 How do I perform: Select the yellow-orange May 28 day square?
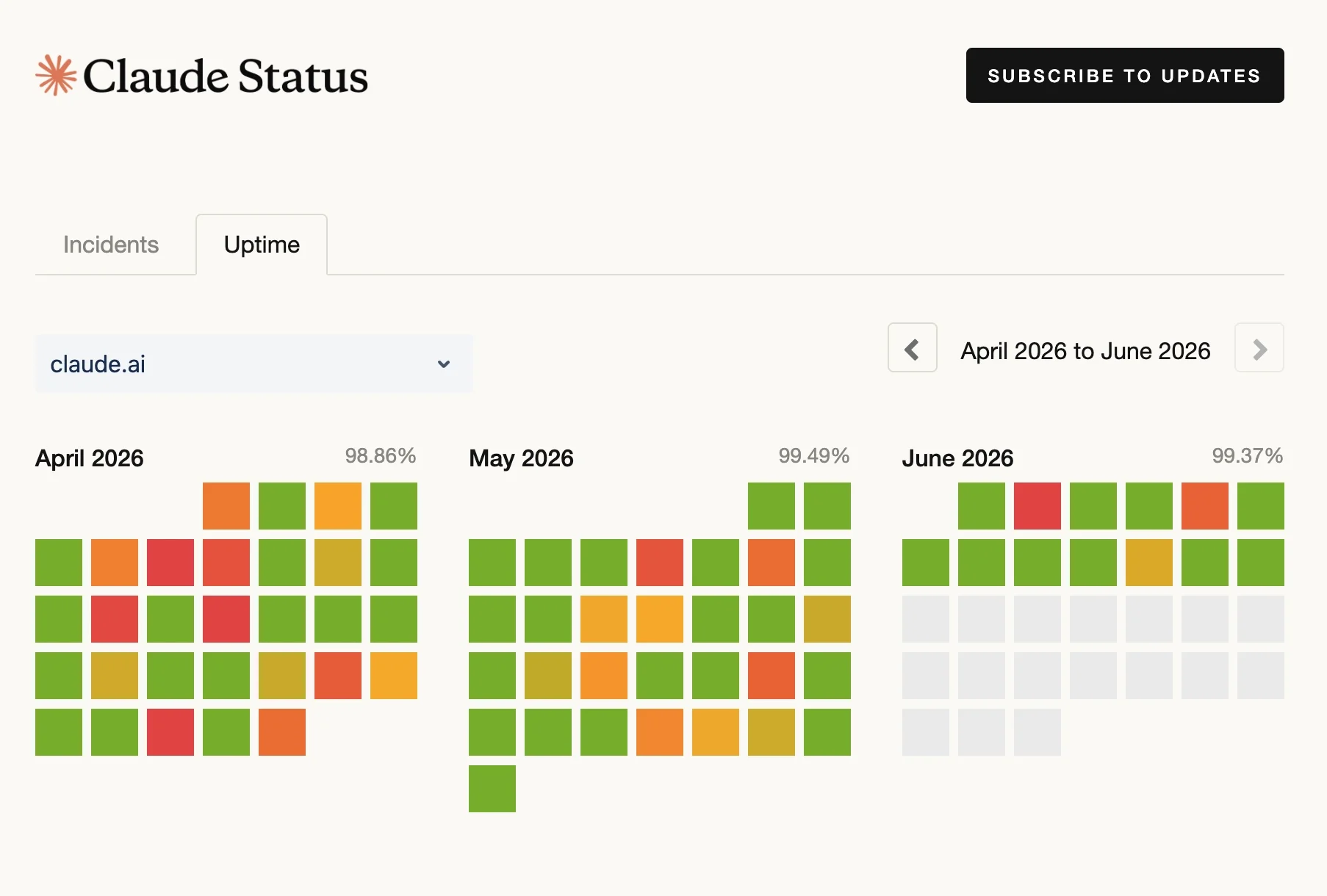(716, 732)
